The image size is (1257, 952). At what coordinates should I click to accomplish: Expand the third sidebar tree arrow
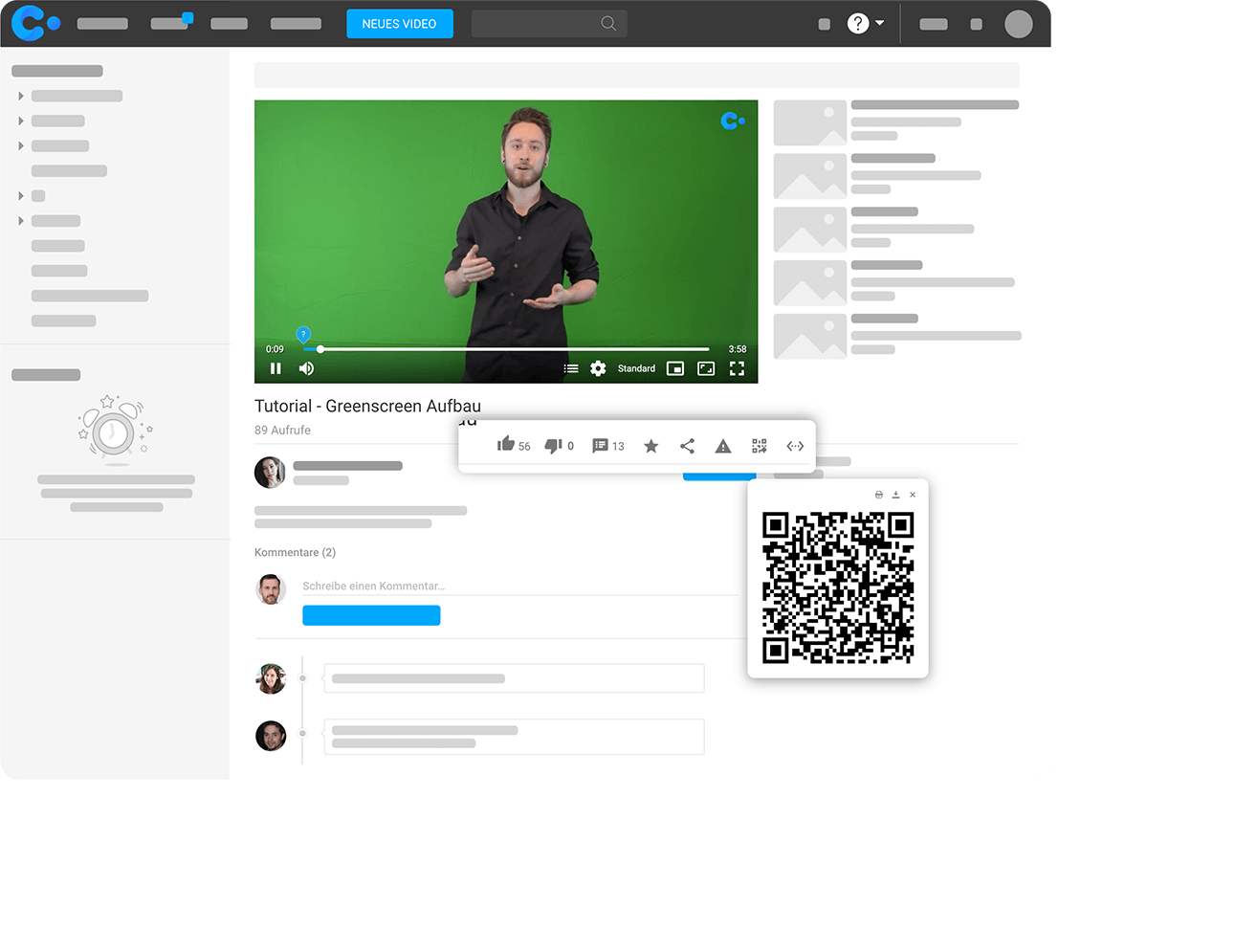click(x=21, y=145)
